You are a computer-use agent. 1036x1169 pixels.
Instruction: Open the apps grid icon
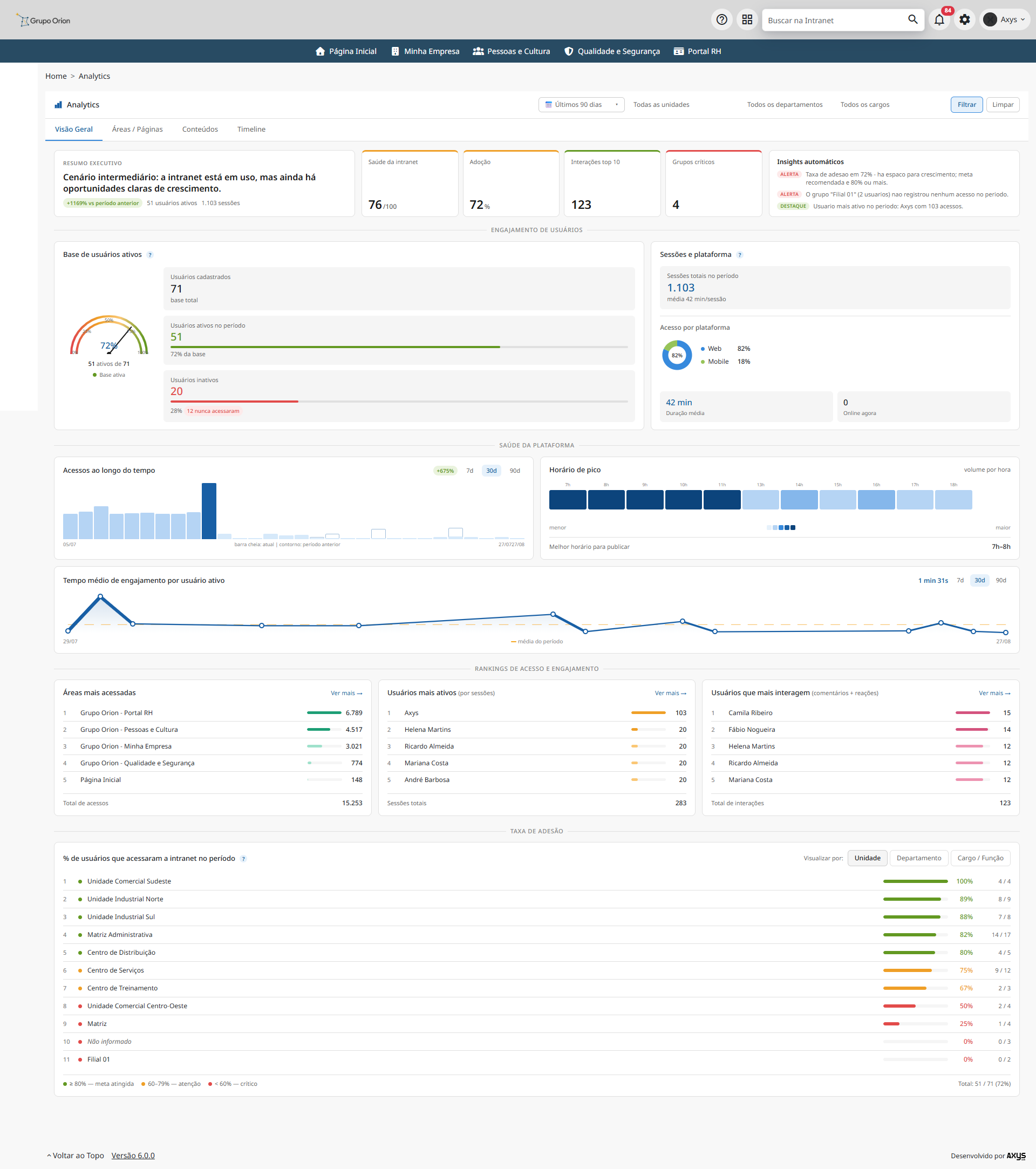[747, 20]
